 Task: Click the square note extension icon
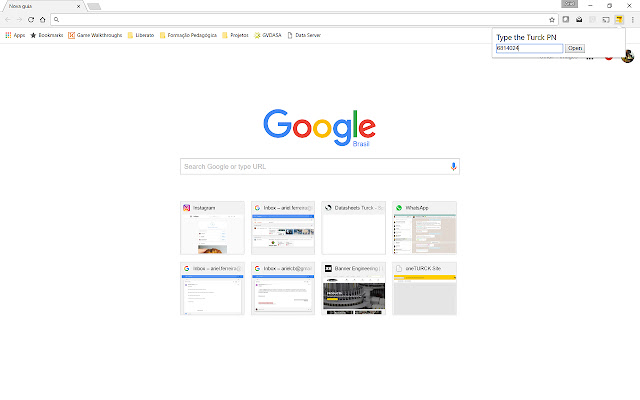(566, 20)
